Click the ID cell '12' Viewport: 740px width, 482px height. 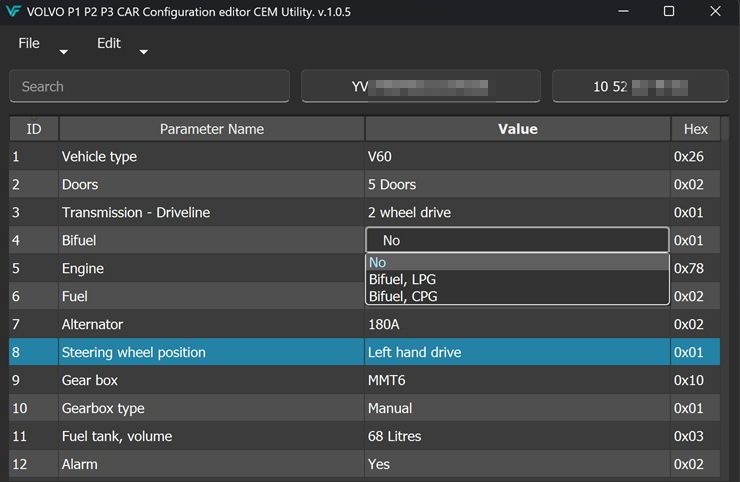(x=34, y=464)
